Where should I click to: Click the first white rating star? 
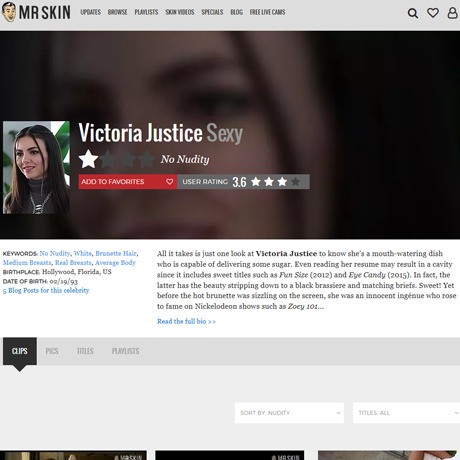tap(88, 159)
